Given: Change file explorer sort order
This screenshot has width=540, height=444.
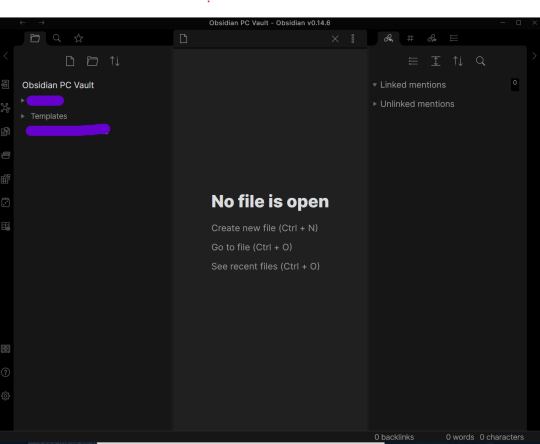Looking at the screenshot, I should point(115,61).
